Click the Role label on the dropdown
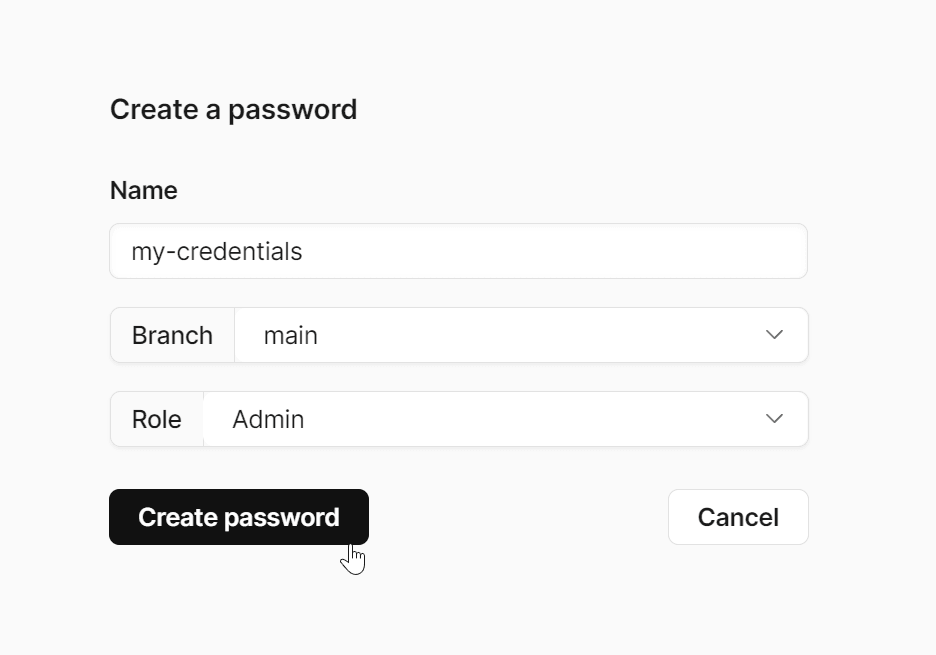The width and height of the screenshot is (936, 655). (x=156, y=419)
